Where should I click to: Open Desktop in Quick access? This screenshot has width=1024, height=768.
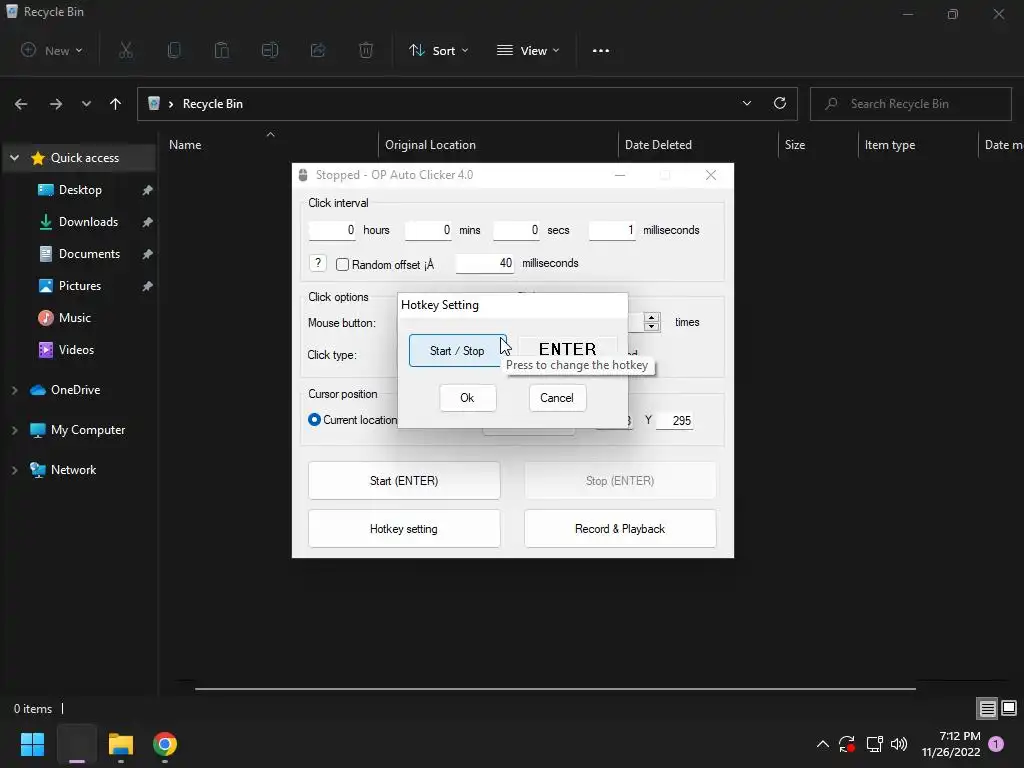[x=80, y=190]
